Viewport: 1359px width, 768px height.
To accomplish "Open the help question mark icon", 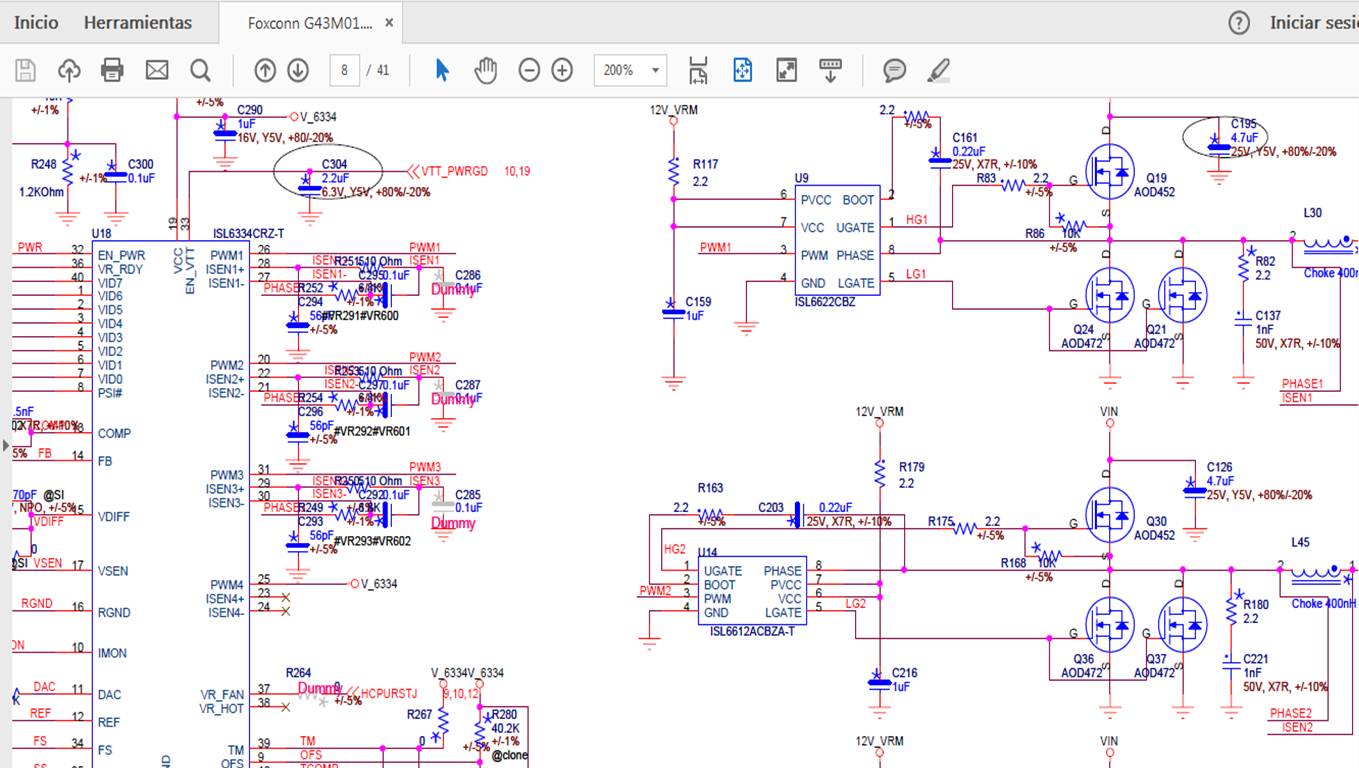I will (1239, 23).
